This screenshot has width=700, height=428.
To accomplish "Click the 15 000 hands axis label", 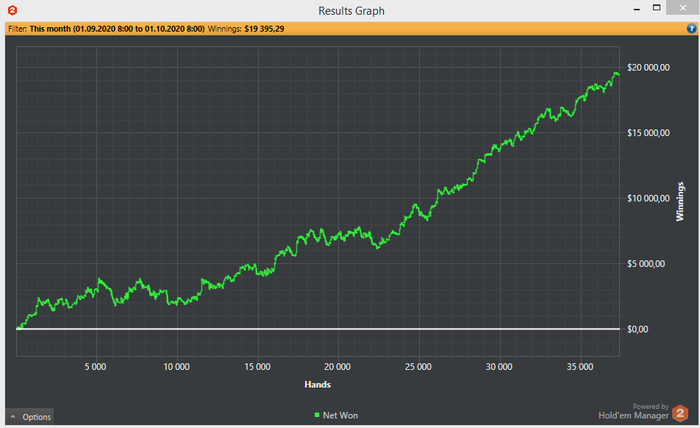I will (x=257, y=367).
